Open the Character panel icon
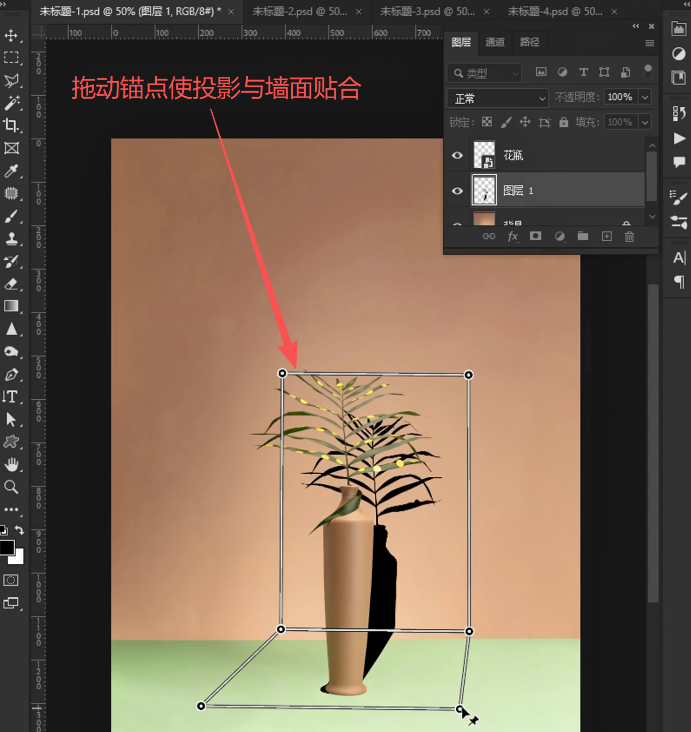691x732 pixels. [x=679, y=258]
